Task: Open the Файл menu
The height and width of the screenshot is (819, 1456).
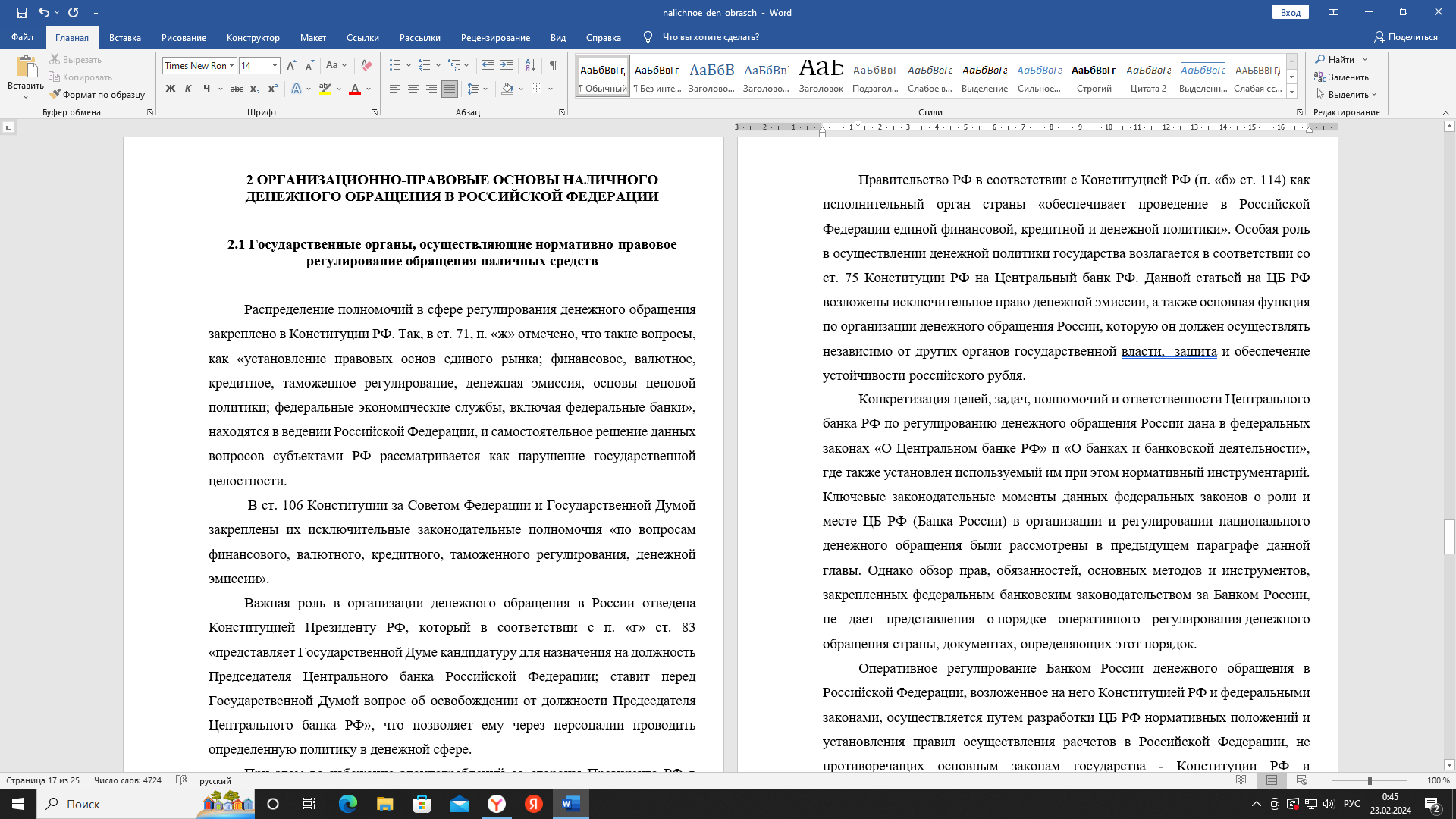Action: [x=23, y=37]
